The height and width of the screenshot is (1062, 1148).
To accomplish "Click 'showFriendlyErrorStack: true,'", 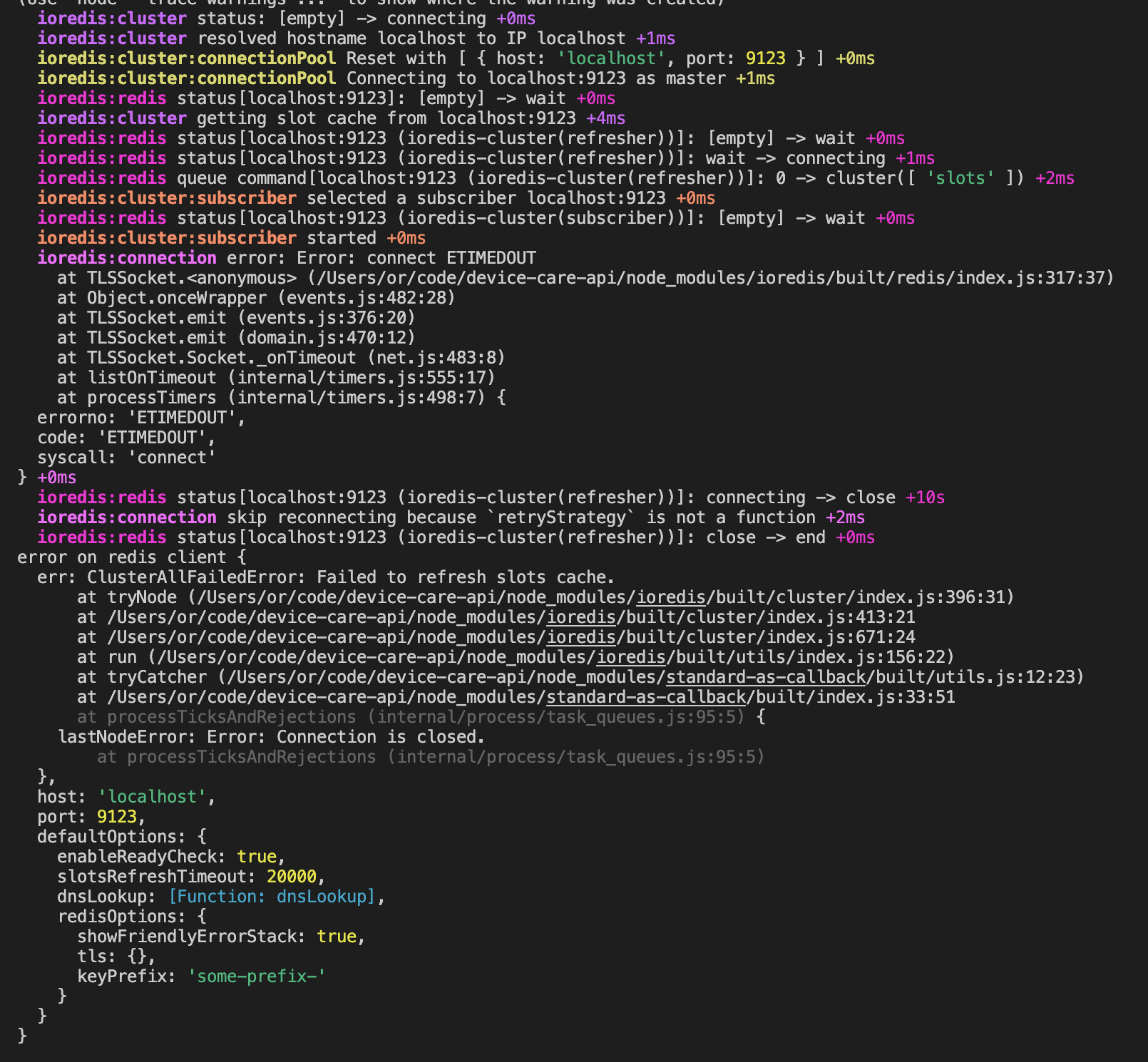I will (x=221, y=937).
